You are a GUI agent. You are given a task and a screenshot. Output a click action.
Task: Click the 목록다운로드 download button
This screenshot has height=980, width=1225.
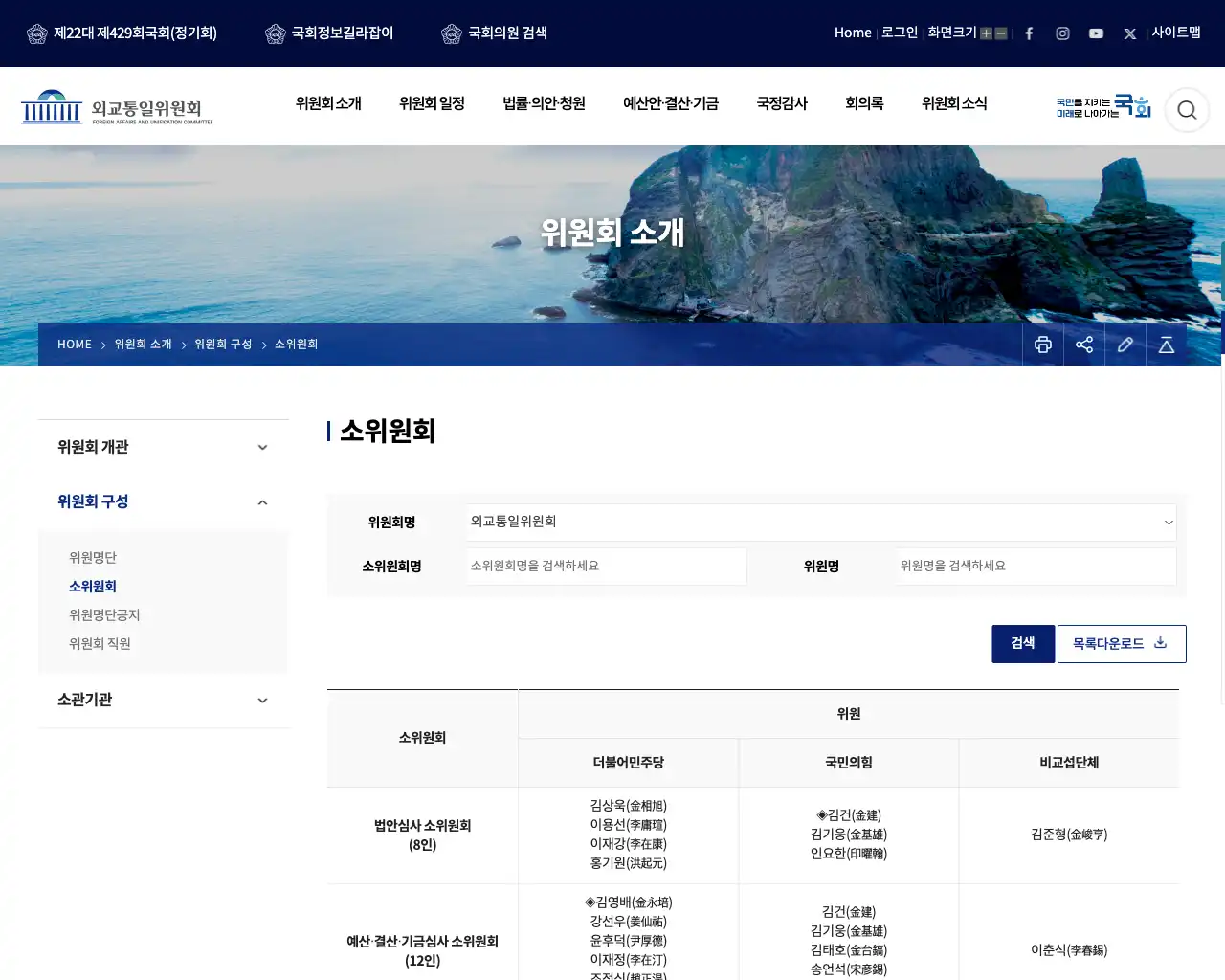click(1122, 644)
